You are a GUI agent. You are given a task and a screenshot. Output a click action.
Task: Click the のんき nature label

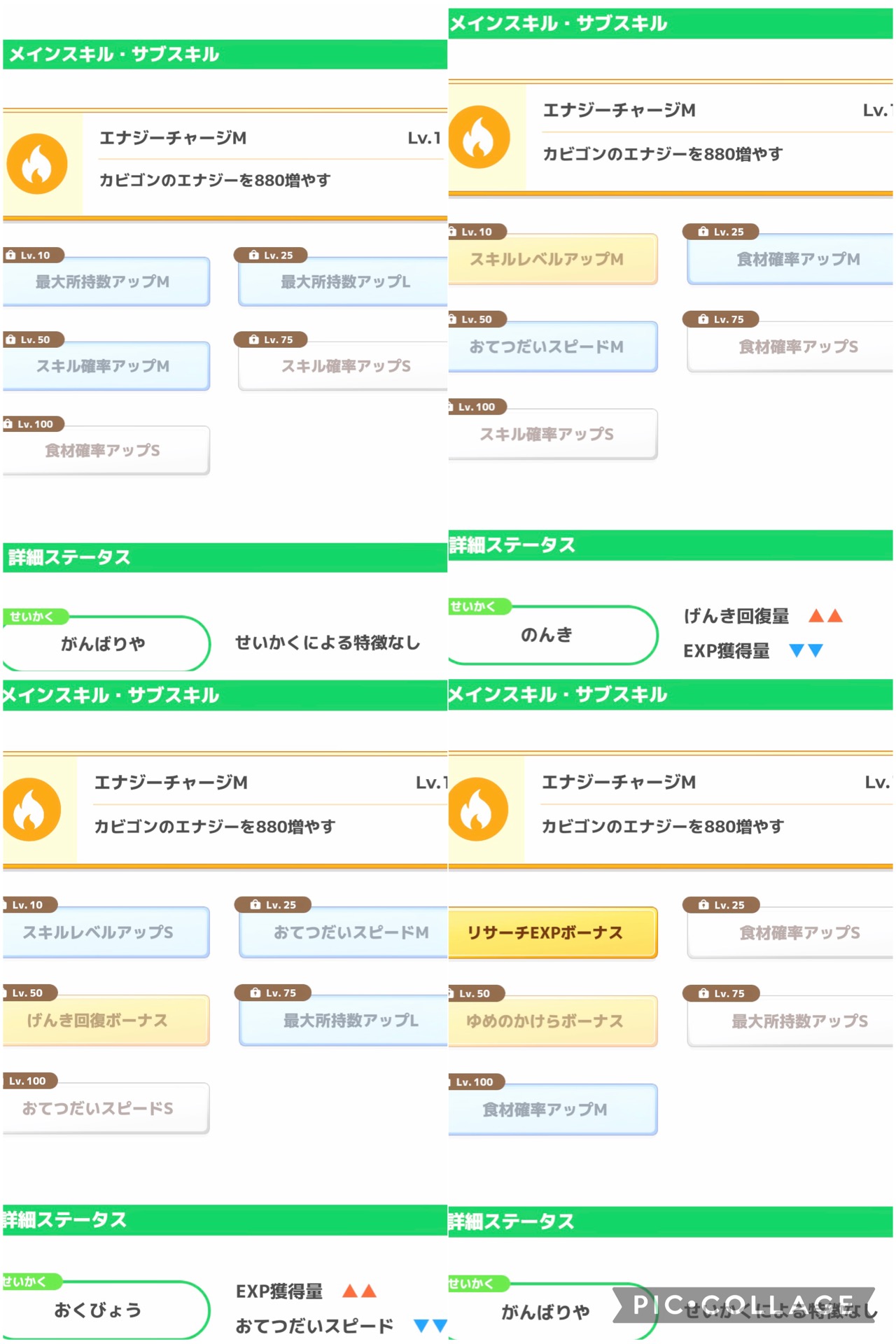click(547, 635)
